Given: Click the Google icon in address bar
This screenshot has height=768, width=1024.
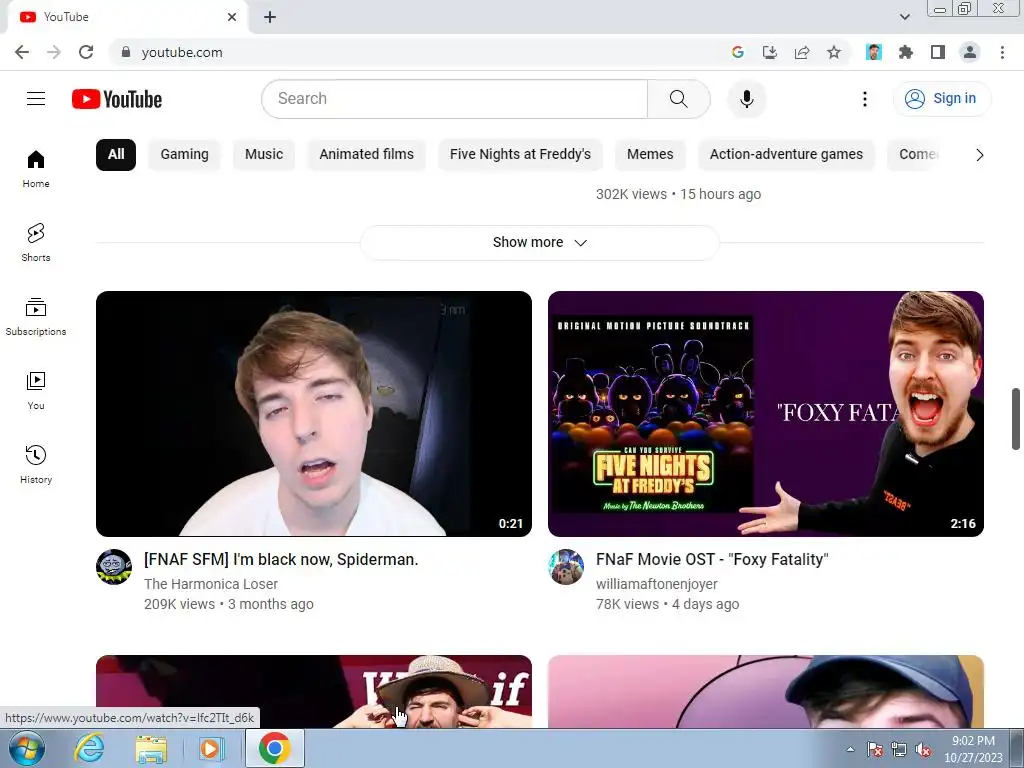Looking at the screenshot, I should (738, 52).
